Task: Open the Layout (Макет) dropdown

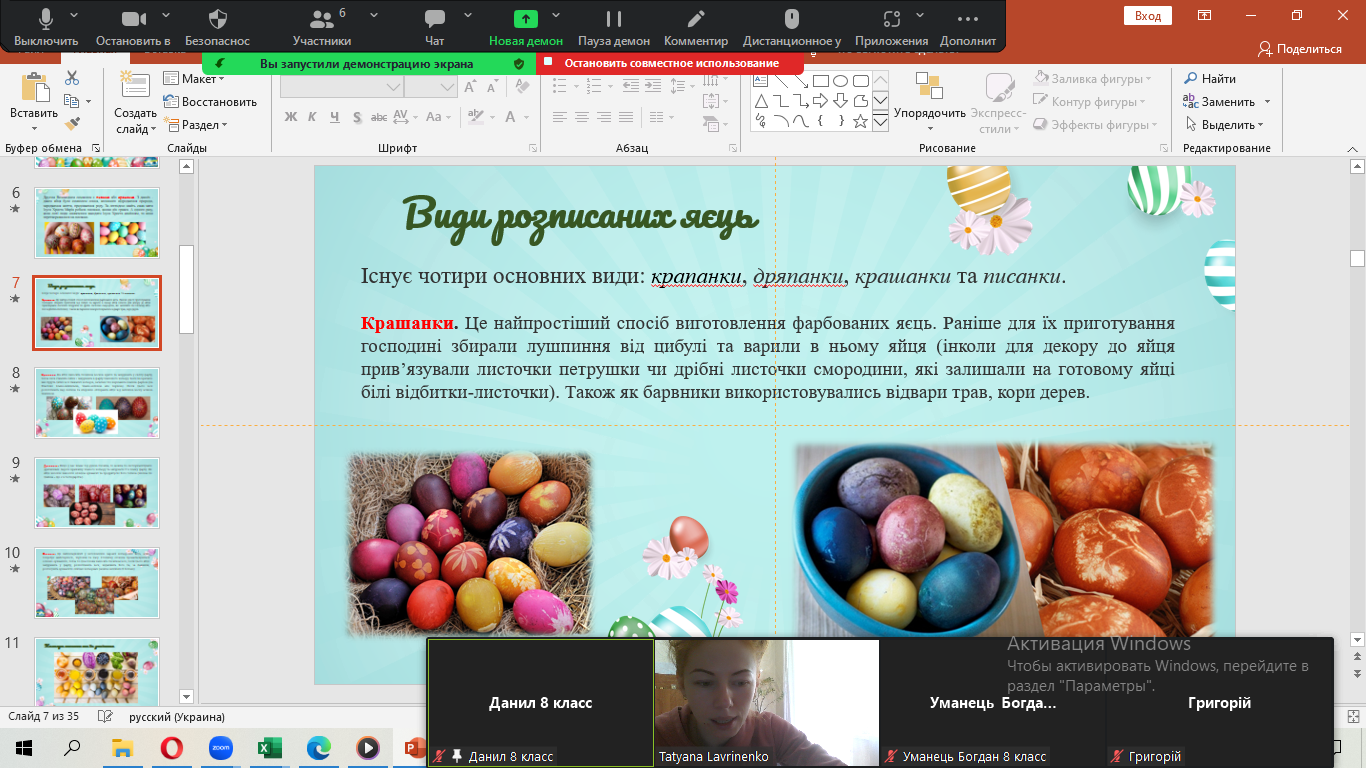Action: (x=195, y=79)
